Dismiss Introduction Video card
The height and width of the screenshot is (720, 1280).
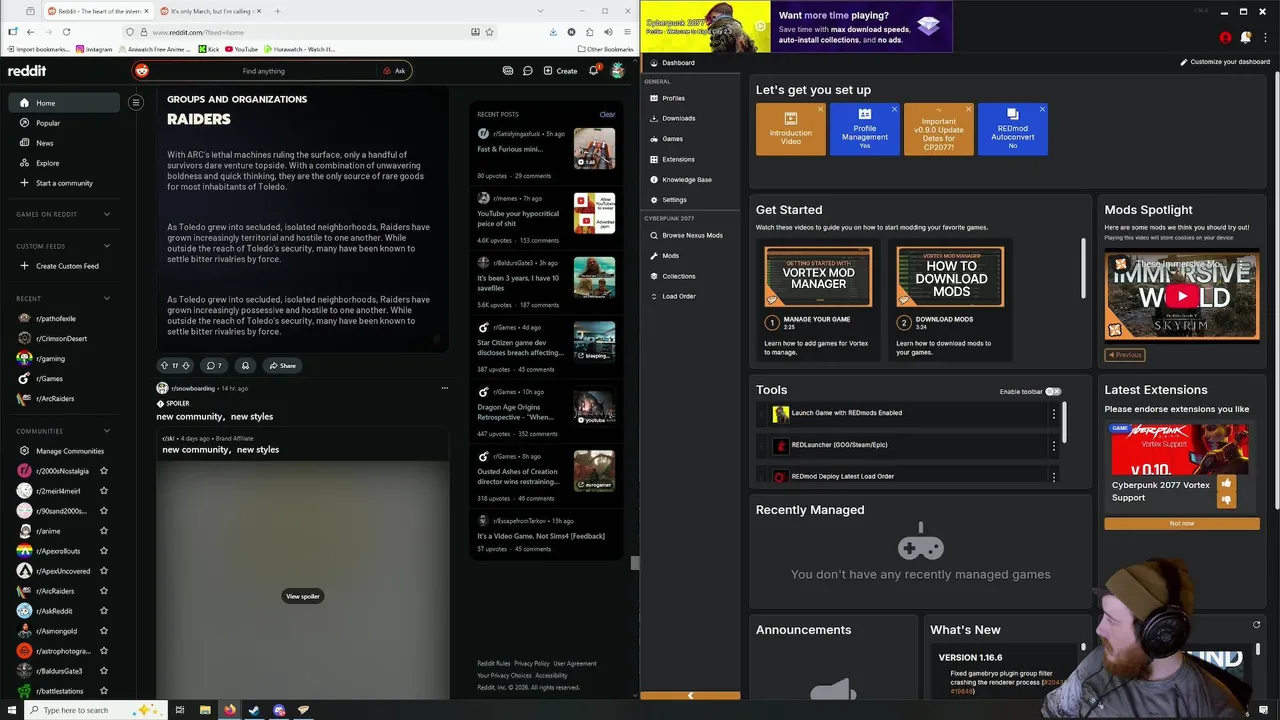coord(820,109)
